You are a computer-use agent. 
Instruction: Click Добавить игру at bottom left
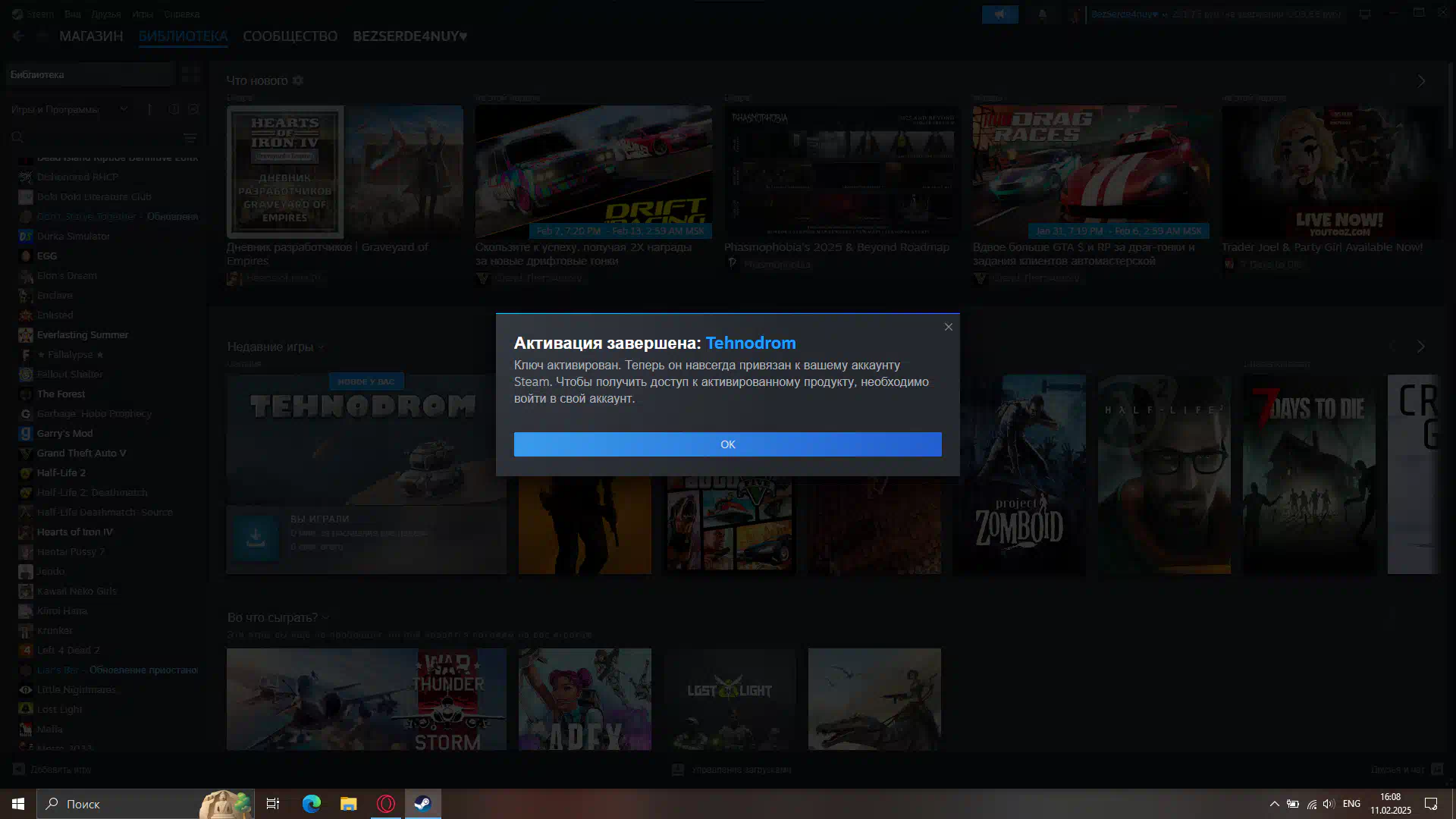point(52,770)
